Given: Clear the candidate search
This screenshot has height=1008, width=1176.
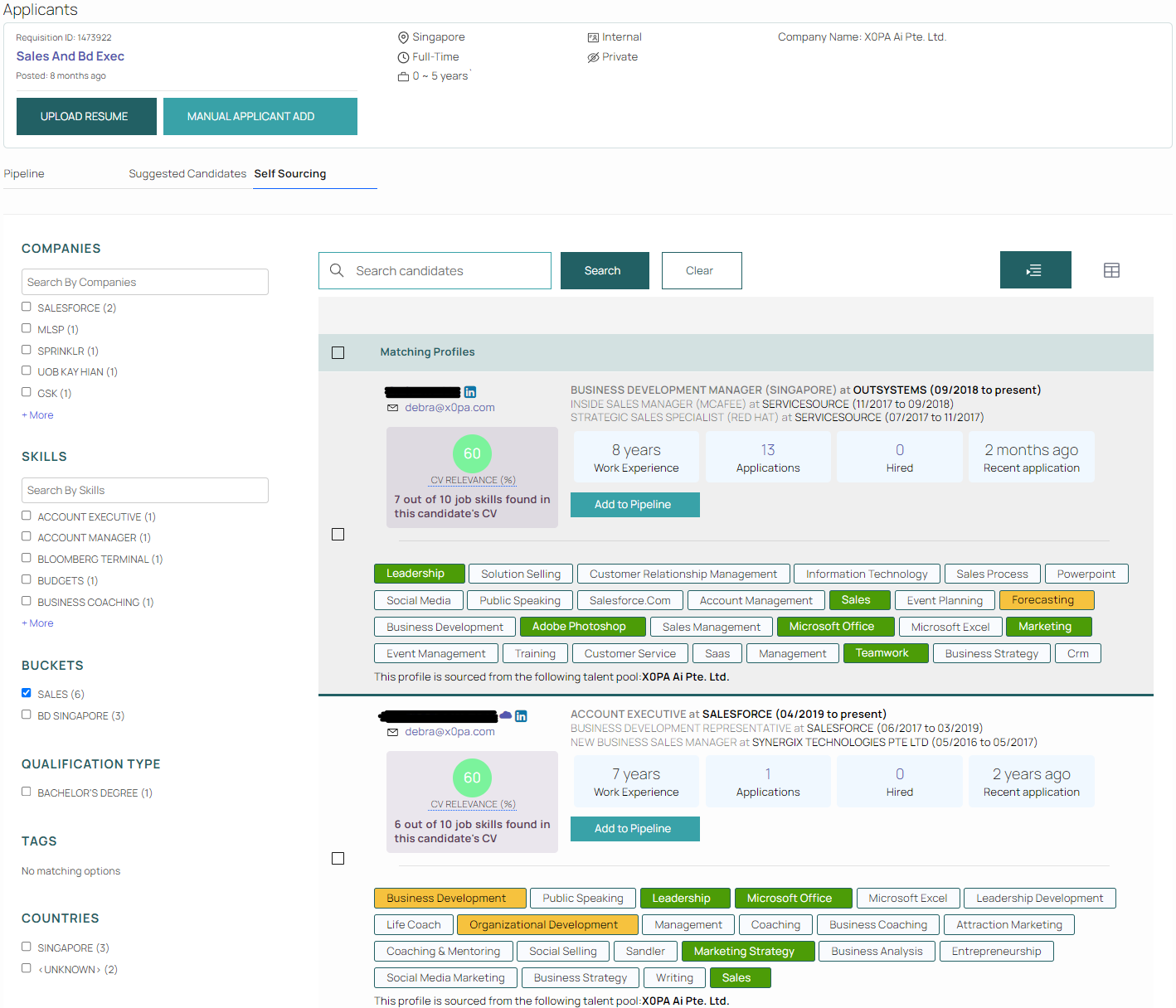Looking at the screenshot, I should pyautogui.click(x=702, y=270).
